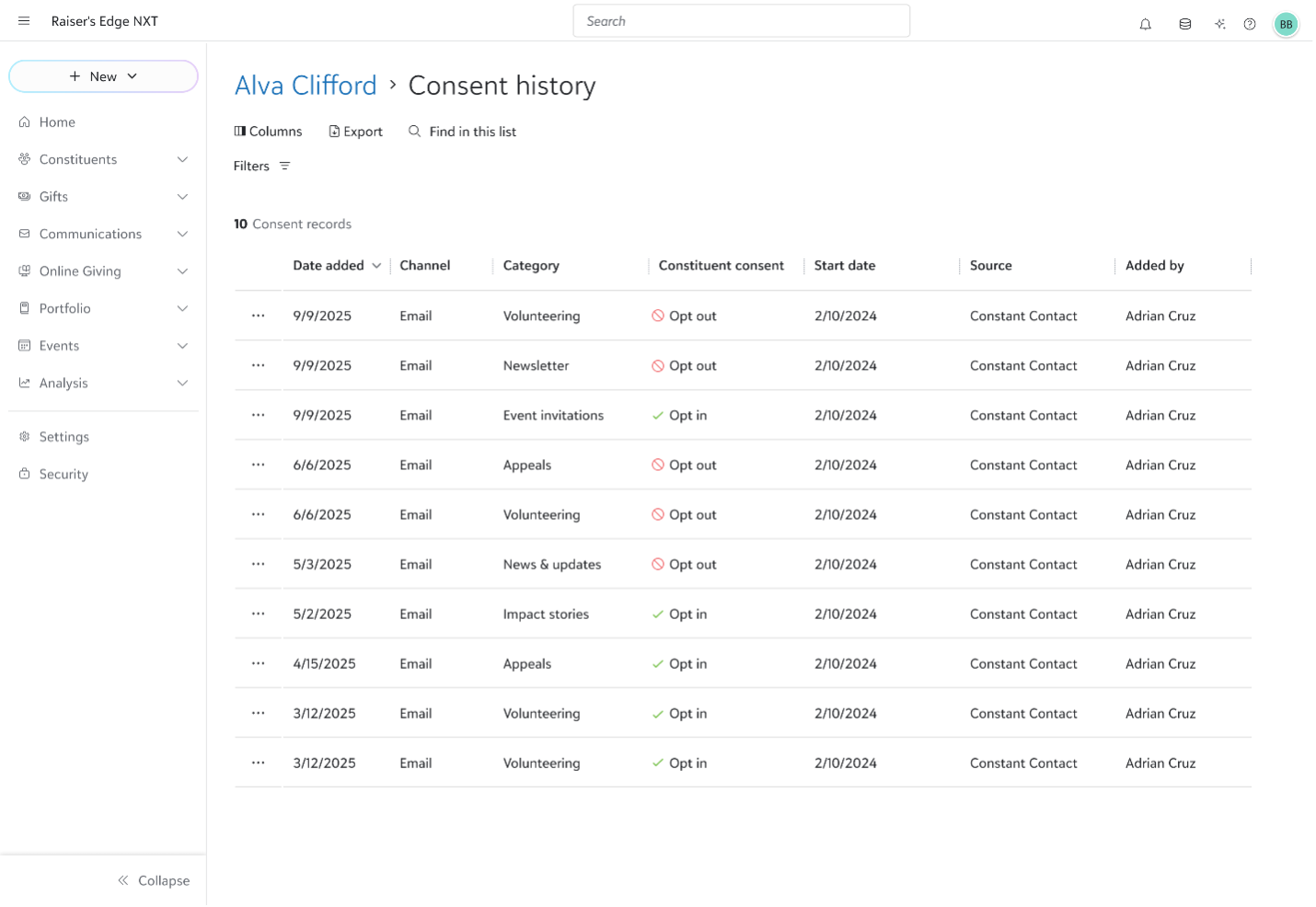This screenshot has width=1316, height=907.
Task: Select Constituents menu label
Action: click(78, 159)
